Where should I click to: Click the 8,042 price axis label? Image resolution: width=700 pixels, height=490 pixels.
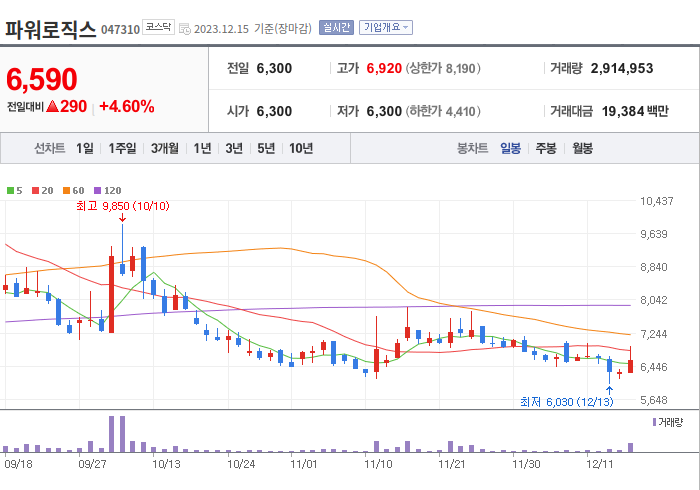click(654, 300)
